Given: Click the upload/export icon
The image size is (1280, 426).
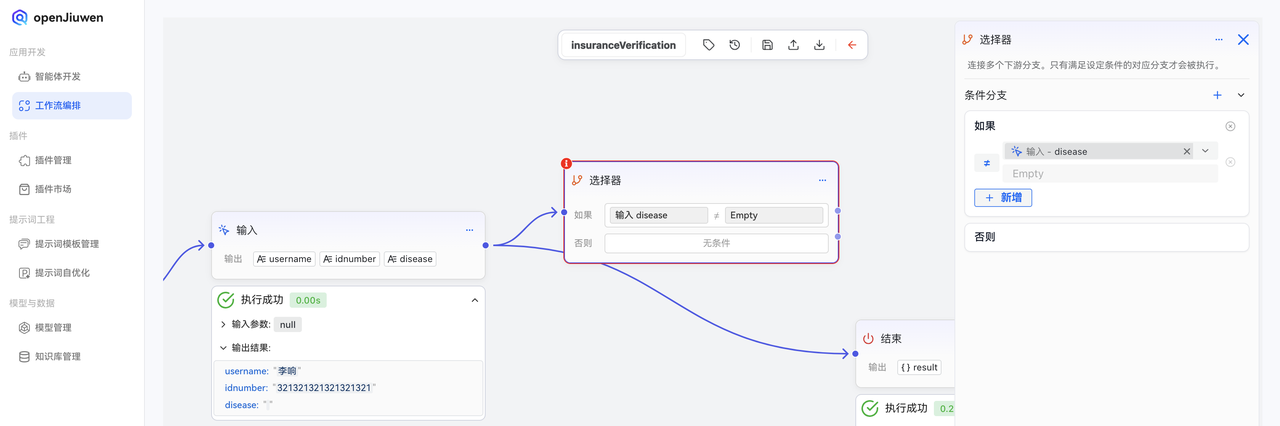Looking at the screenshot, I should (793, 45).
